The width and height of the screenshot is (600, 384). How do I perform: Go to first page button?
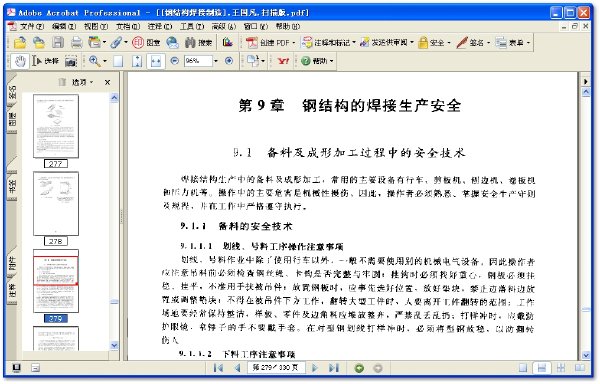(x=218, y=368)
